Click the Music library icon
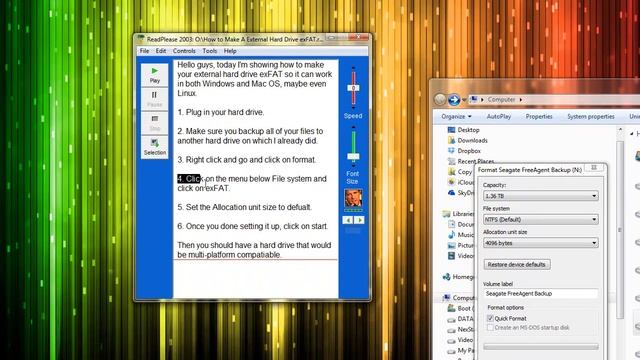 point(451,235)
